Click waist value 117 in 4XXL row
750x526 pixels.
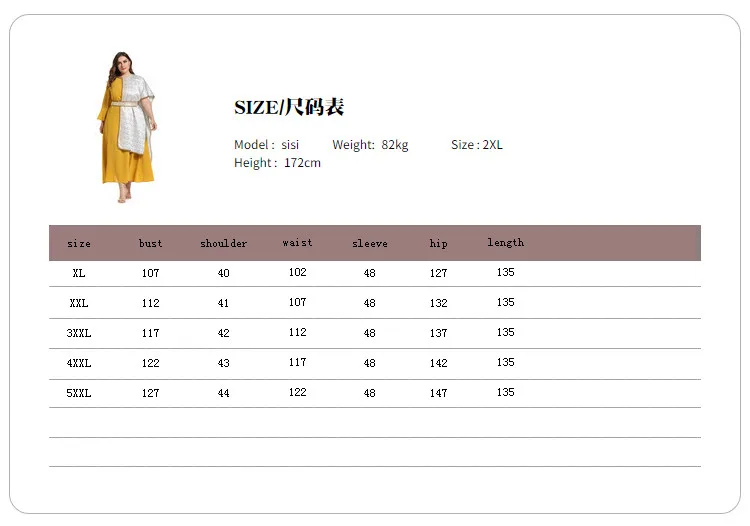[298, 362]
